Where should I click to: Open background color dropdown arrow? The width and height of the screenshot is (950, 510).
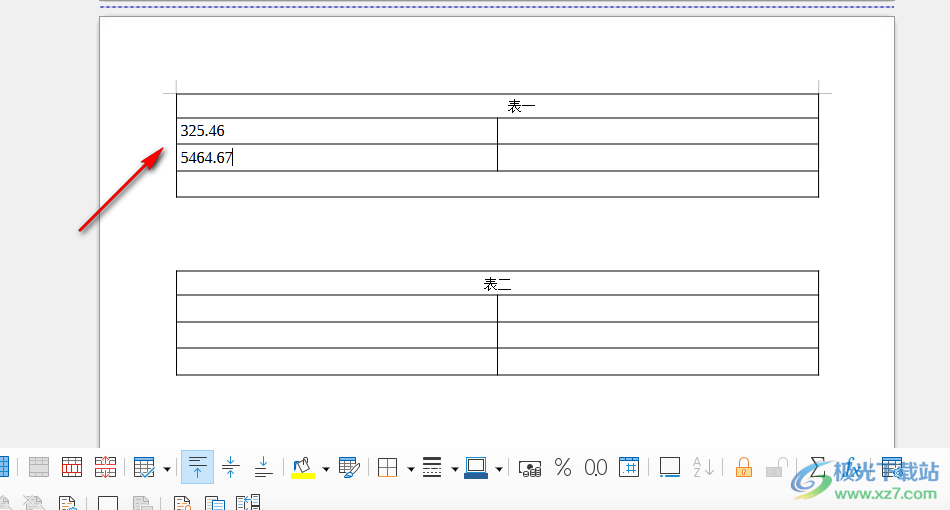[x=325, y=469]
